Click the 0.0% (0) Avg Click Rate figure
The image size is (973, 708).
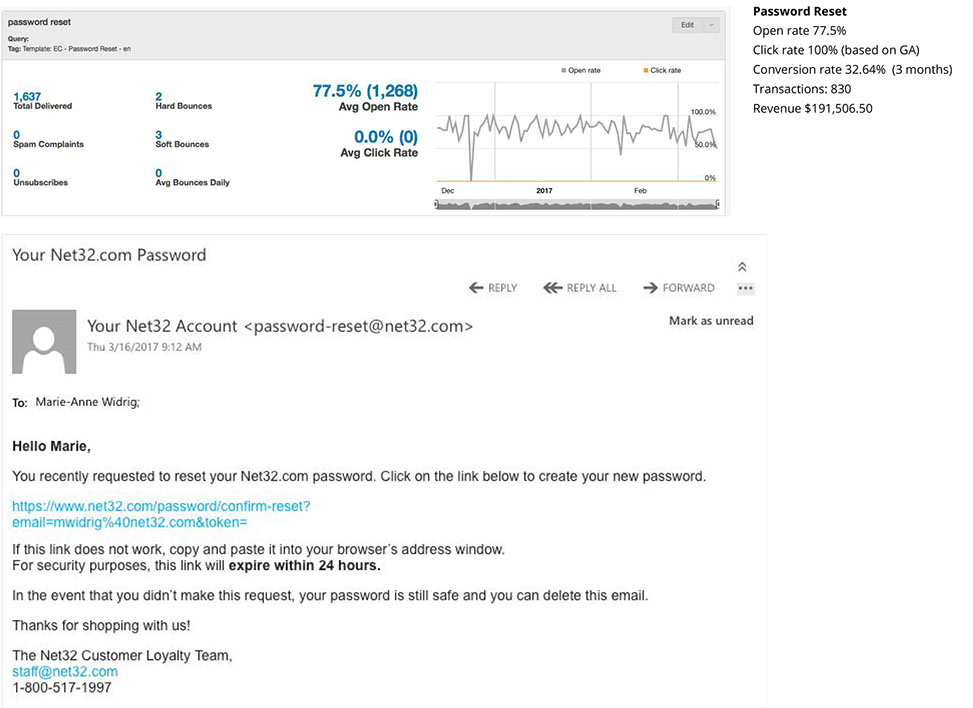(x=386, y=137)
